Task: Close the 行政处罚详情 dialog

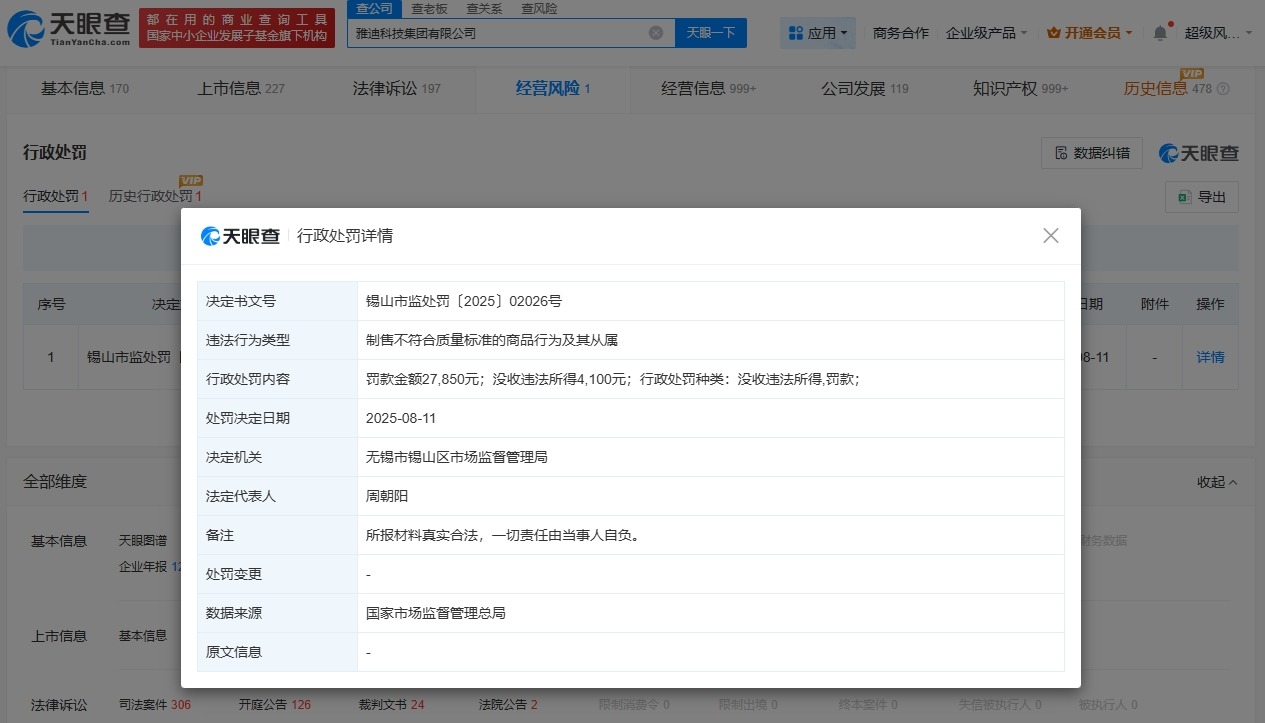Action: [1050, 235]
